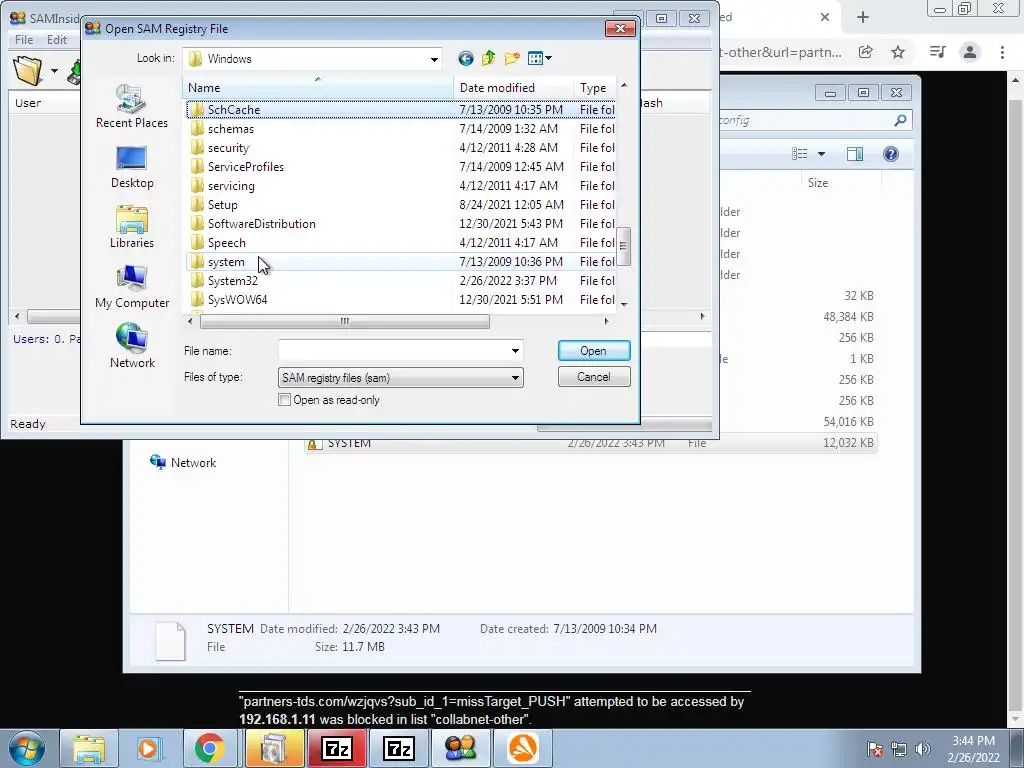Select the System32 folder
This screenshot has width=1024, height=768.
pos(400,281)
